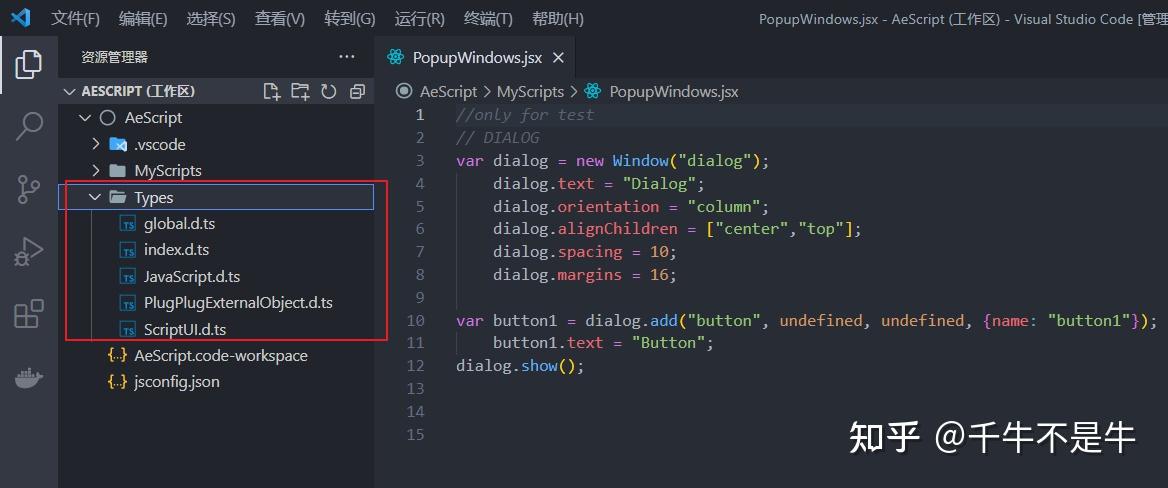
Task: Open the Explorer view in activity bar
Action: [x=28, y=64]
